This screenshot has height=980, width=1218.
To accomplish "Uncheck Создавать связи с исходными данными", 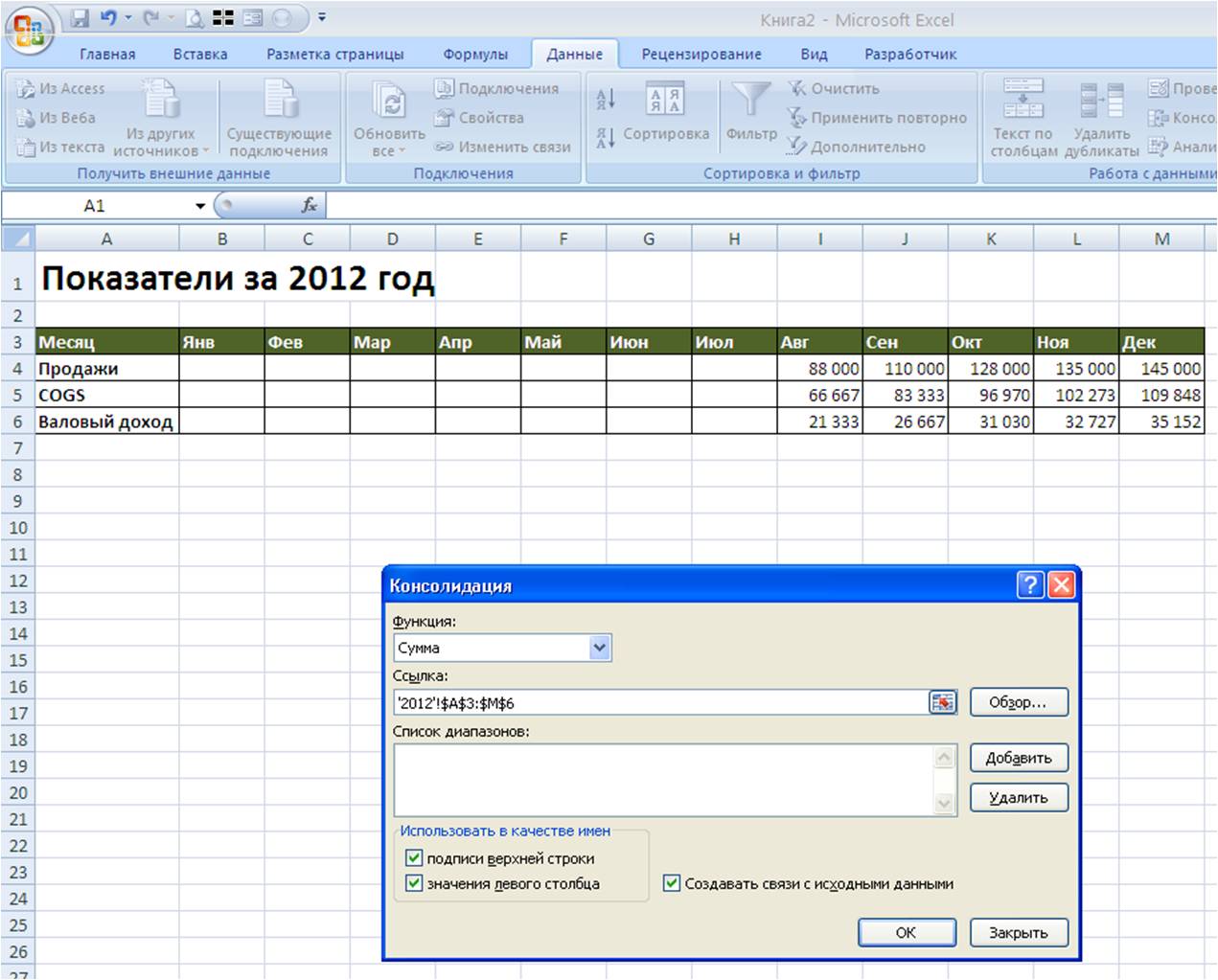I will [x=672, y=883].
